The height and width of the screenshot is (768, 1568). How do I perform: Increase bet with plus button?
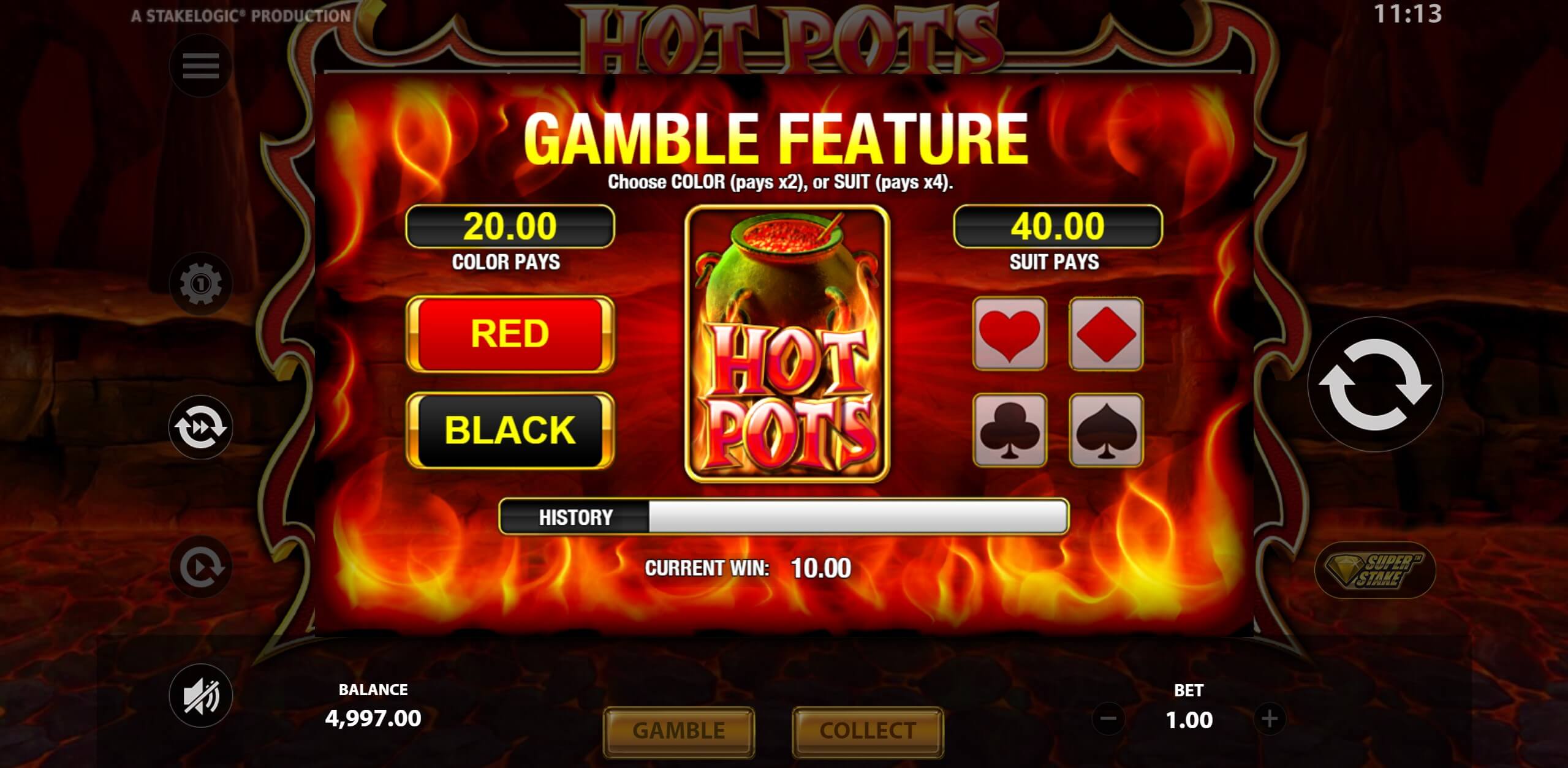[x=1270, y=719]
